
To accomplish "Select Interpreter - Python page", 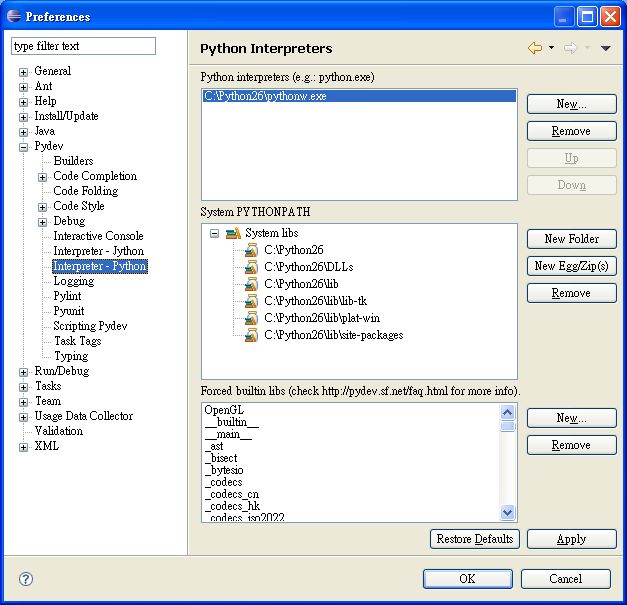I will click(100, 266).
